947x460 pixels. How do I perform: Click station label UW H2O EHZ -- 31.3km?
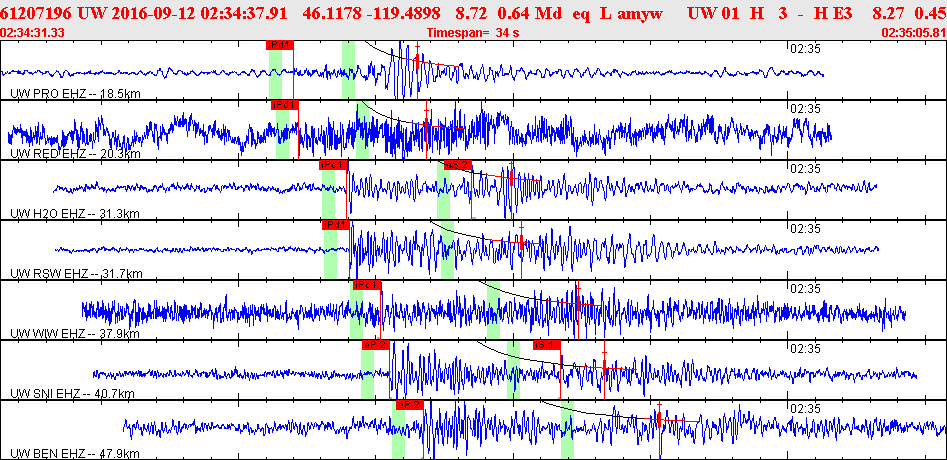point(75,214)
